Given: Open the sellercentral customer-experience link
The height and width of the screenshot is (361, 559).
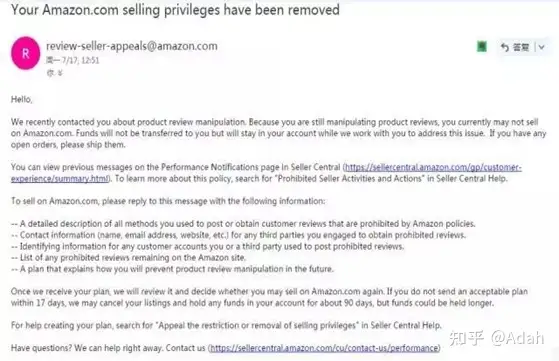Looking at the screenshot, I should pyautogui.click(x=433, y=167).
